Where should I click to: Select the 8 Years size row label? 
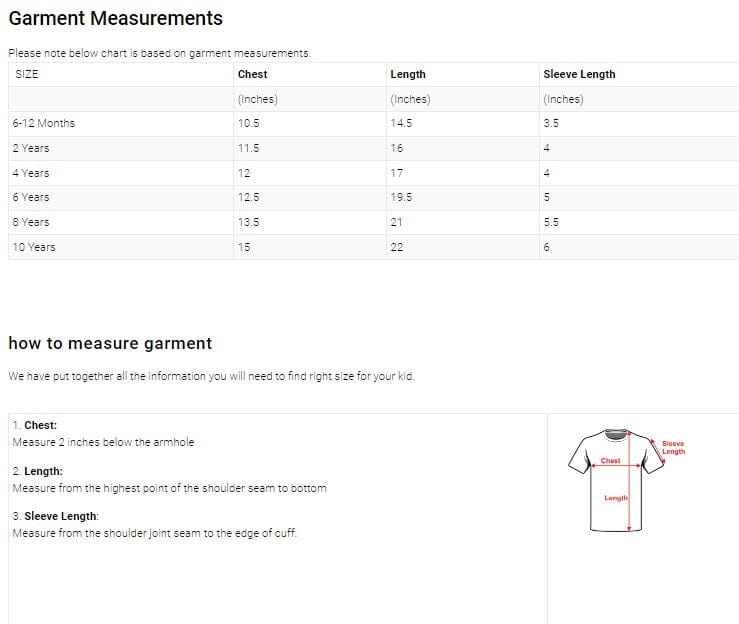point(31,222)
